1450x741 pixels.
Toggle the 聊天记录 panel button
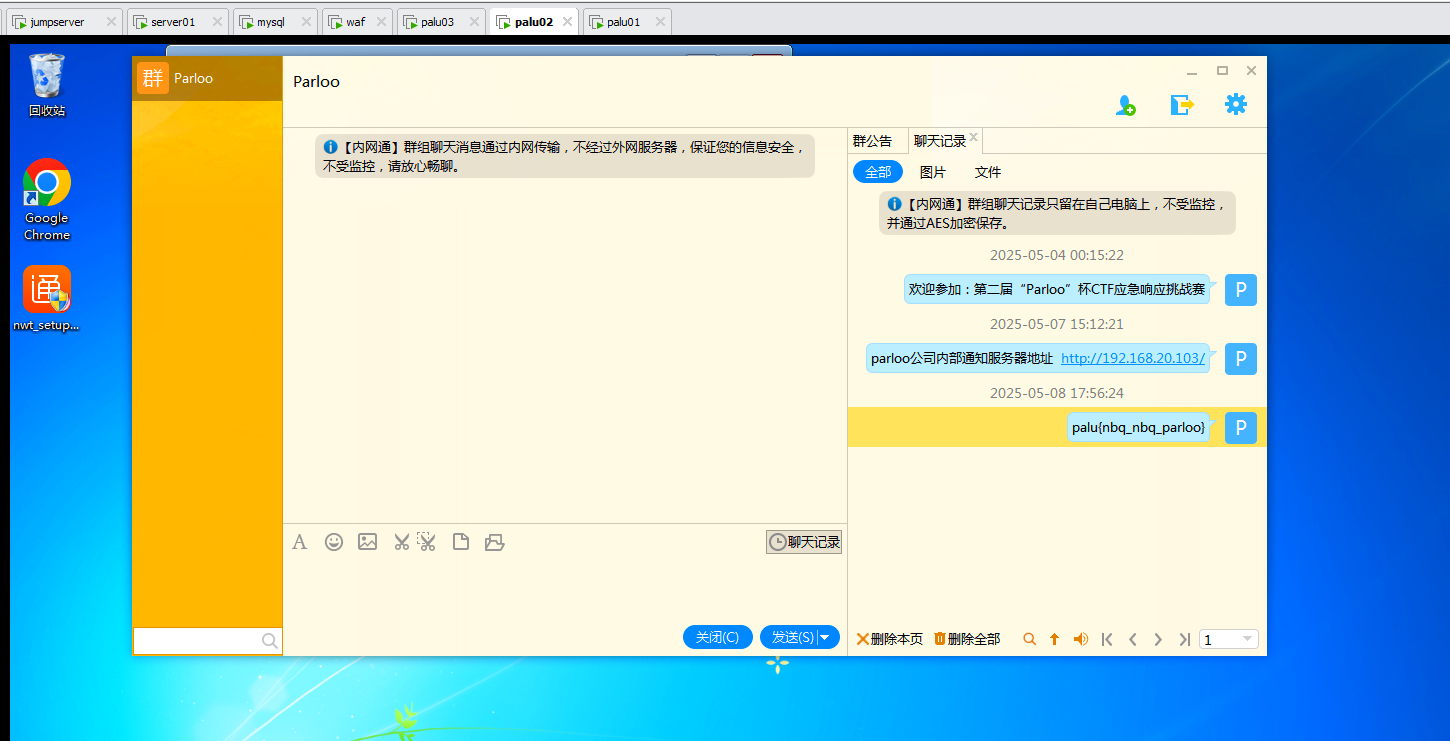click(x=803, y=541)
